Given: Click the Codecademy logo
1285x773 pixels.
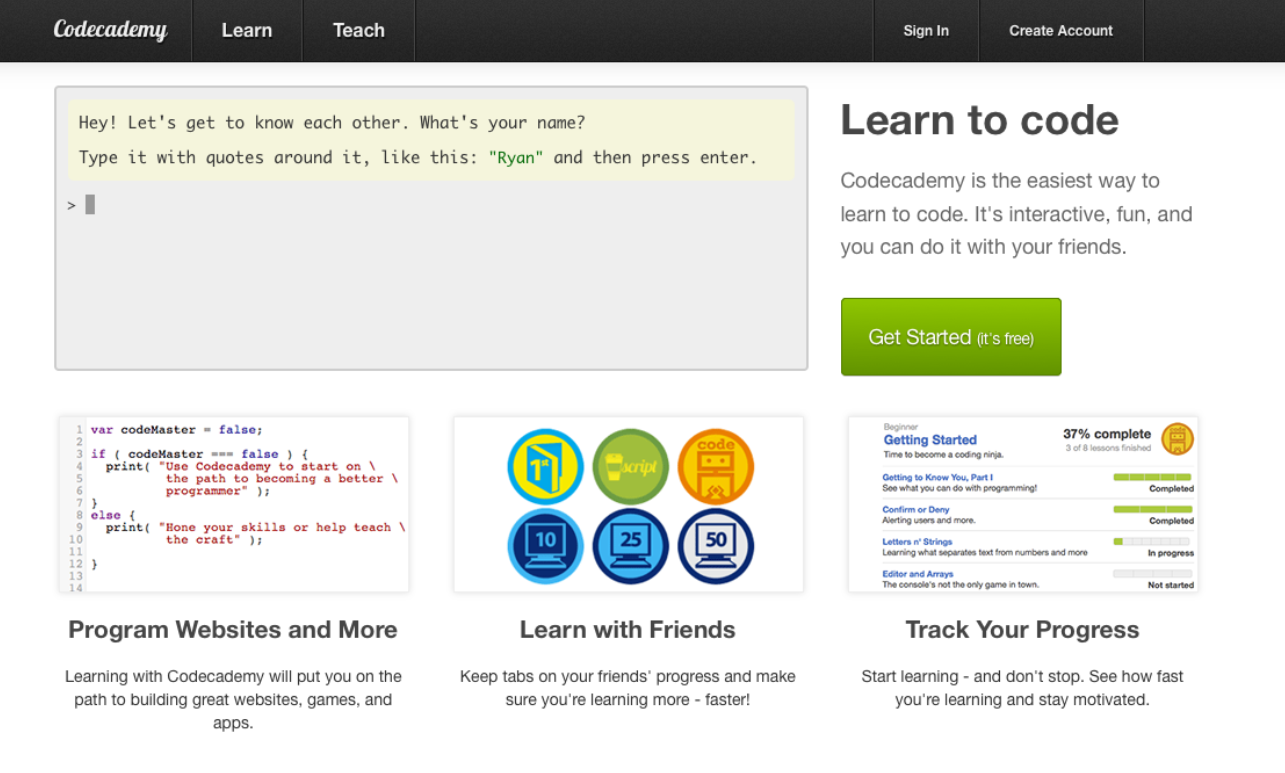Looking at the screenshot, I should [x=110, y=30].
